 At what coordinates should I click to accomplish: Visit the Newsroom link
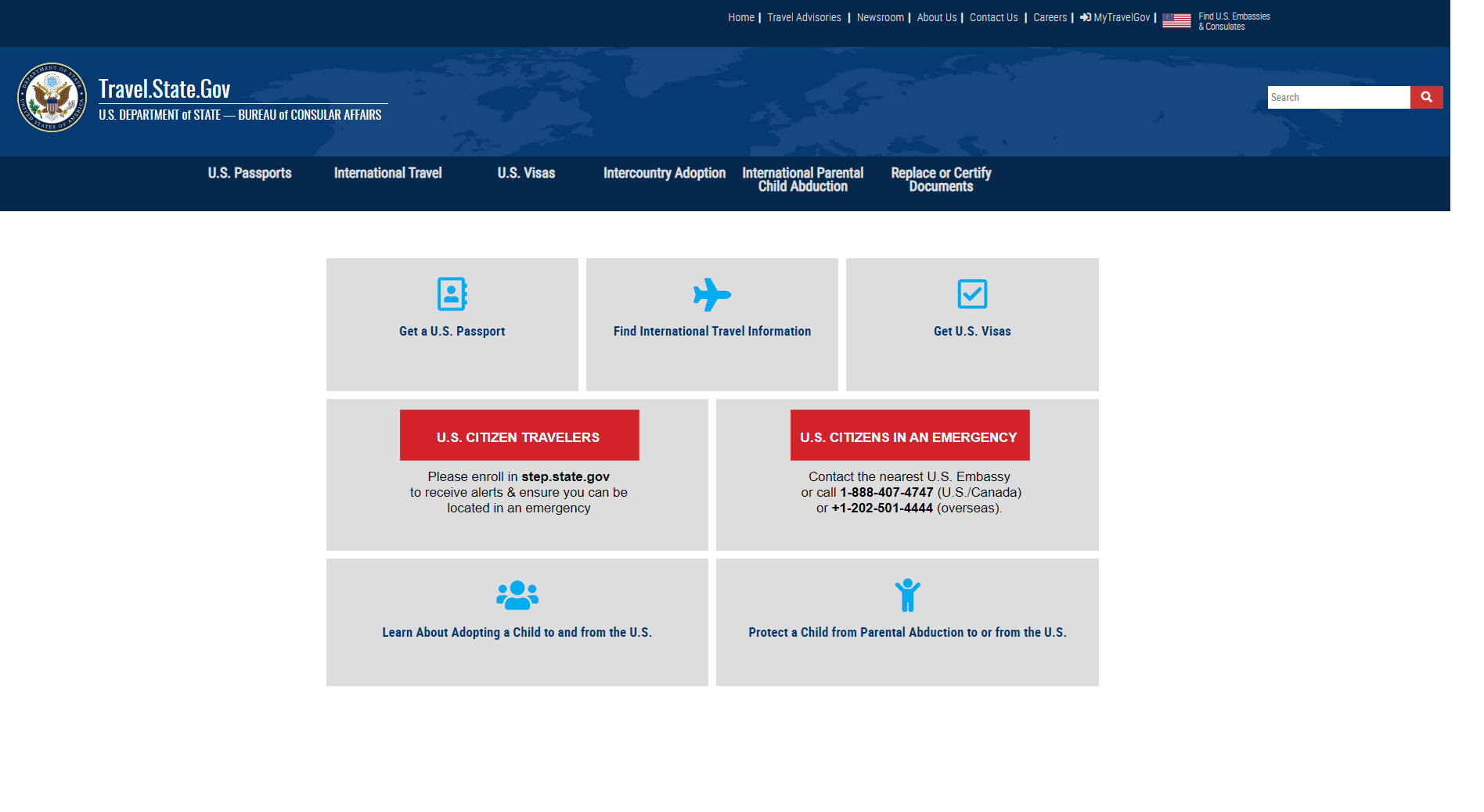tap(880, 17)
